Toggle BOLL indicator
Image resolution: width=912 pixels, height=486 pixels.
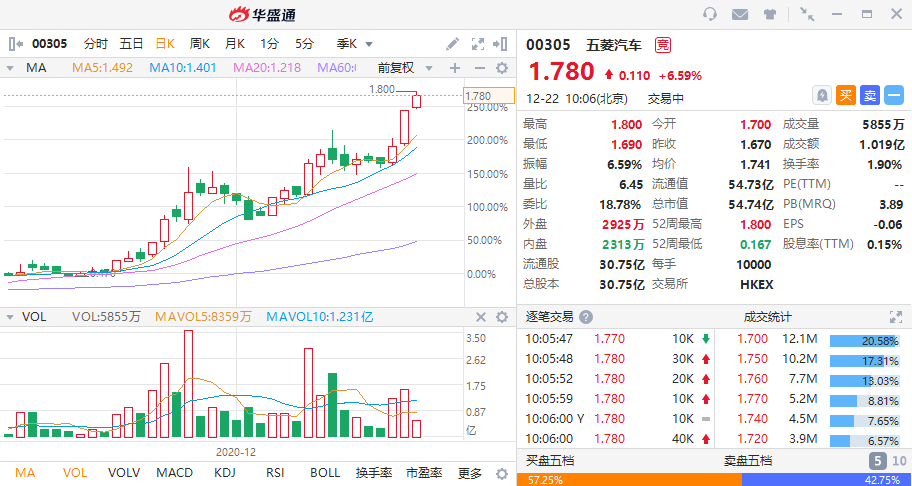(325, 473)
